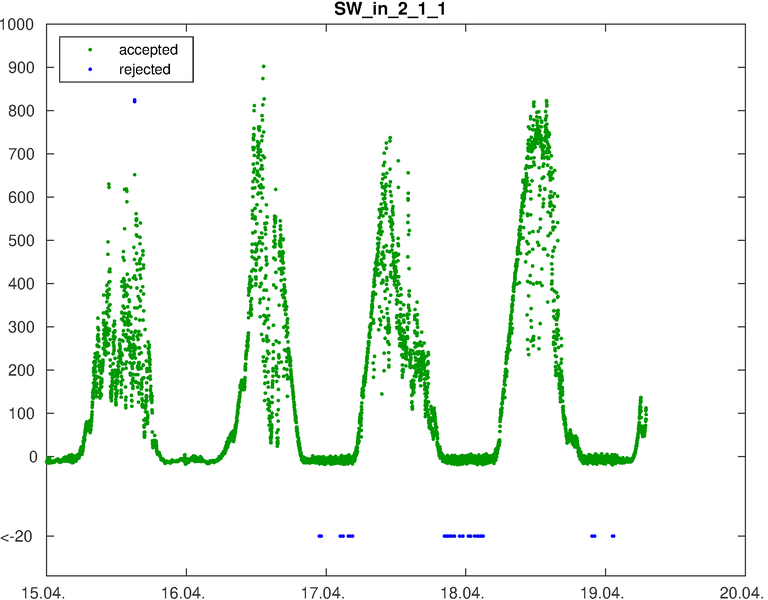Click the 'accepted' legend label

click(x=148, y=50)
